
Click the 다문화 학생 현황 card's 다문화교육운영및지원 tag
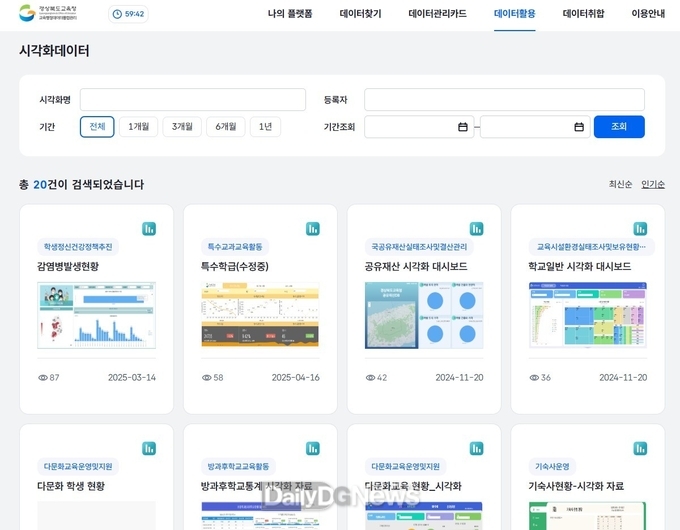(78, 467)
